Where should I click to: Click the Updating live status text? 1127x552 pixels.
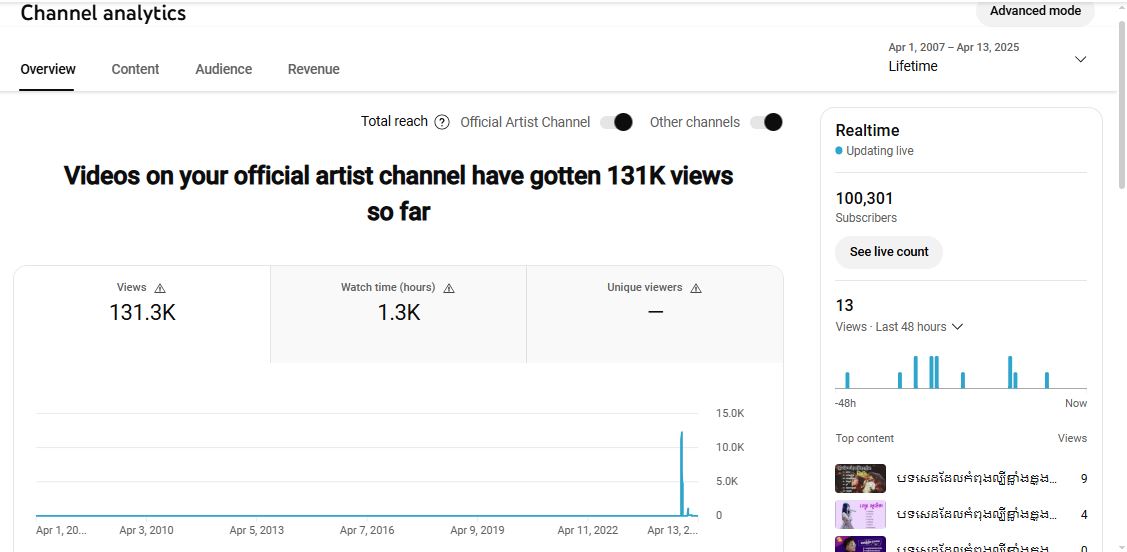[879, 151]
